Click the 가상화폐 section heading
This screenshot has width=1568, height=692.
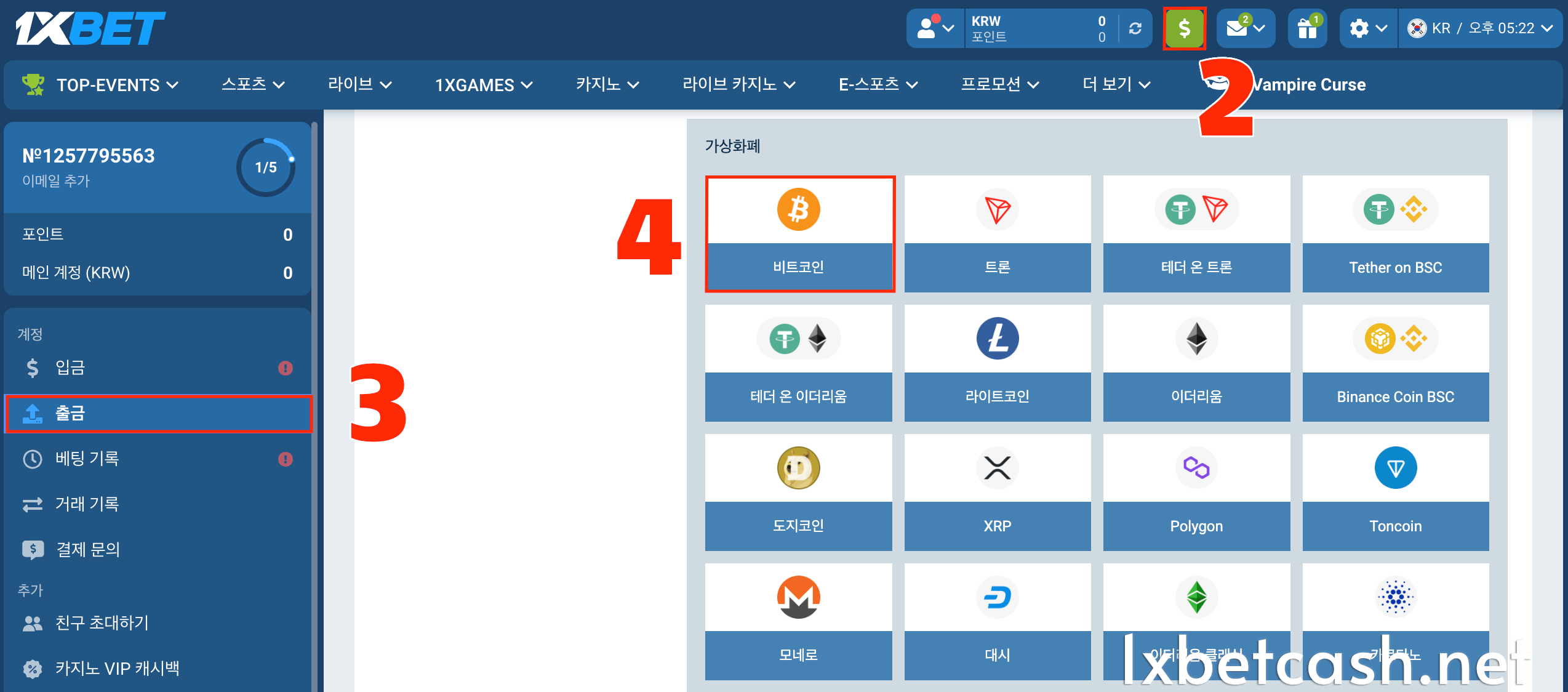tap(732, 146)
